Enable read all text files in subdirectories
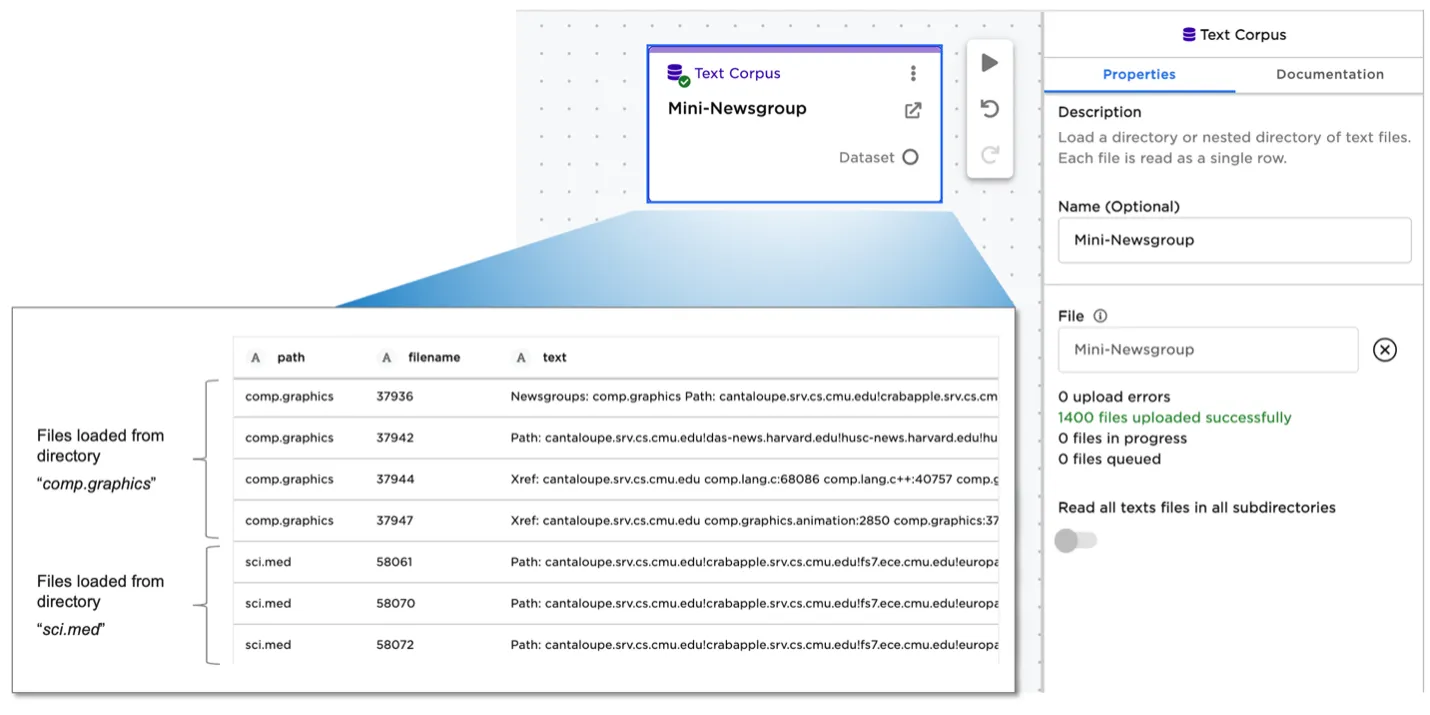This screenshot has width=1430, height=715. (x=1075, y=541)
